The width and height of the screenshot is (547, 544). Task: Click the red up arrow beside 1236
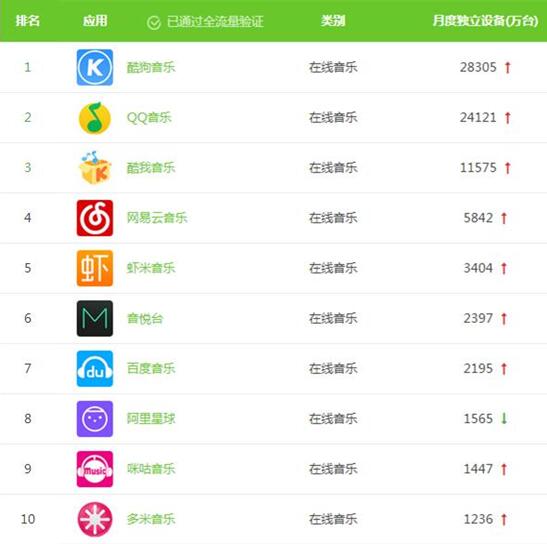click(504, 520)
